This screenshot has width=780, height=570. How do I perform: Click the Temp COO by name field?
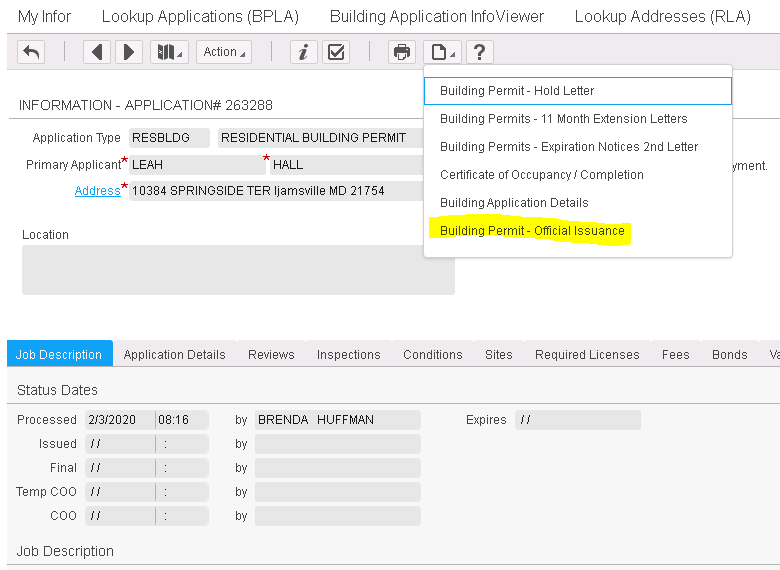(338, 492)
